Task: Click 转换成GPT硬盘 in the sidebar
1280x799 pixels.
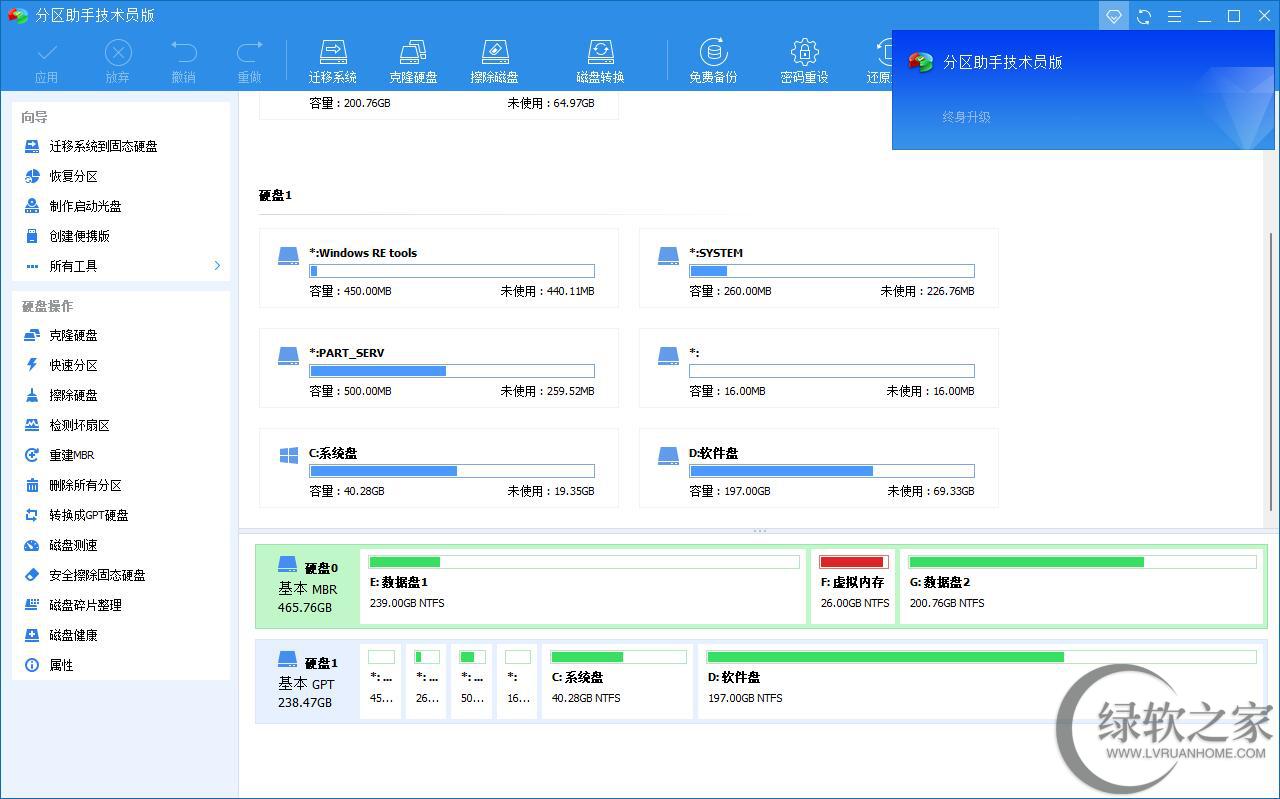Action: coord(88,515)
